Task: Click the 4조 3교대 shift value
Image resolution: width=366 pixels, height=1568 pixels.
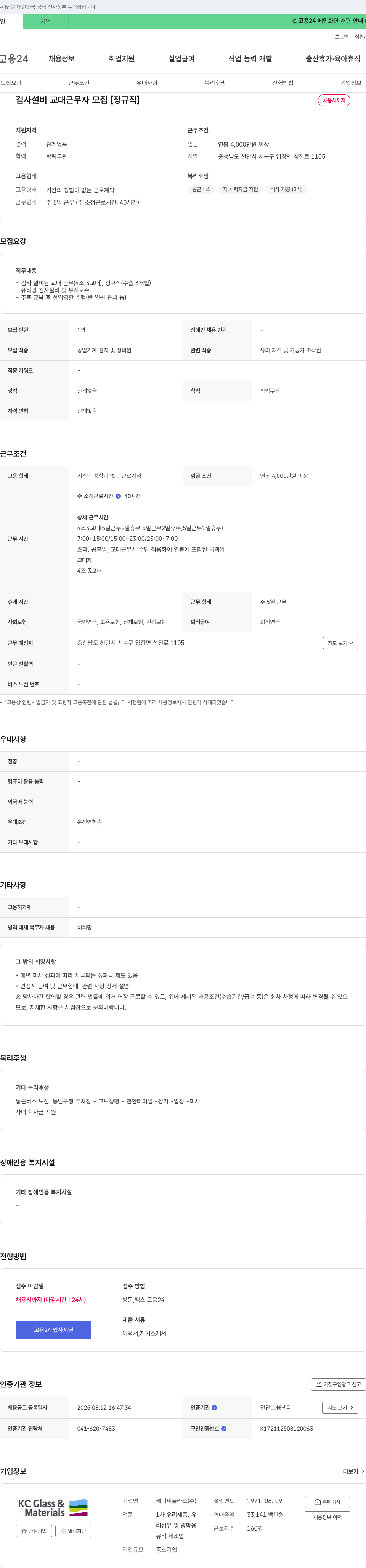Action: click(x=89, y=571)
